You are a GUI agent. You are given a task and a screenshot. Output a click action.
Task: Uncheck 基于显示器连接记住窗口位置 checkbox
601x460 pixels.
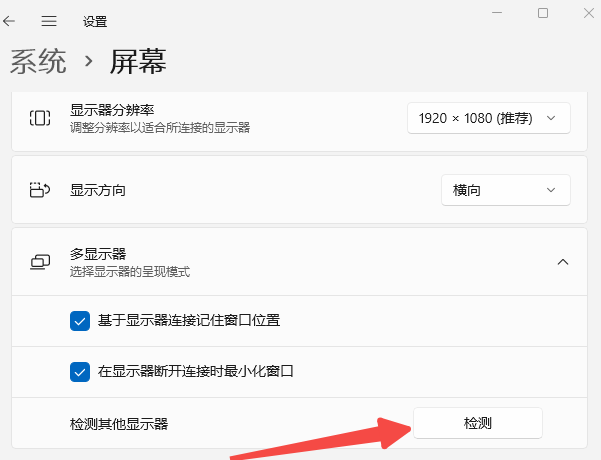(80, 321)
